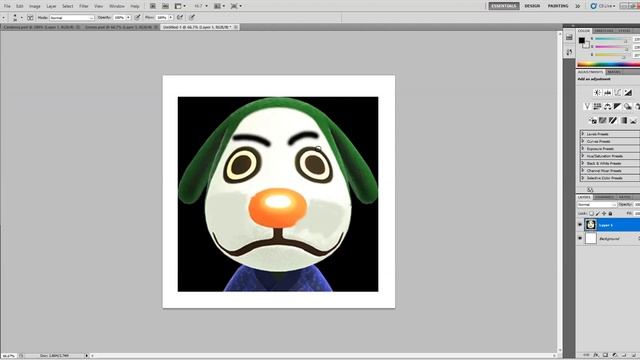Image resolution: width=640 pixels, height=360 pixels.
Task: Open the tool preset picker
Action: tap(3, 18)
